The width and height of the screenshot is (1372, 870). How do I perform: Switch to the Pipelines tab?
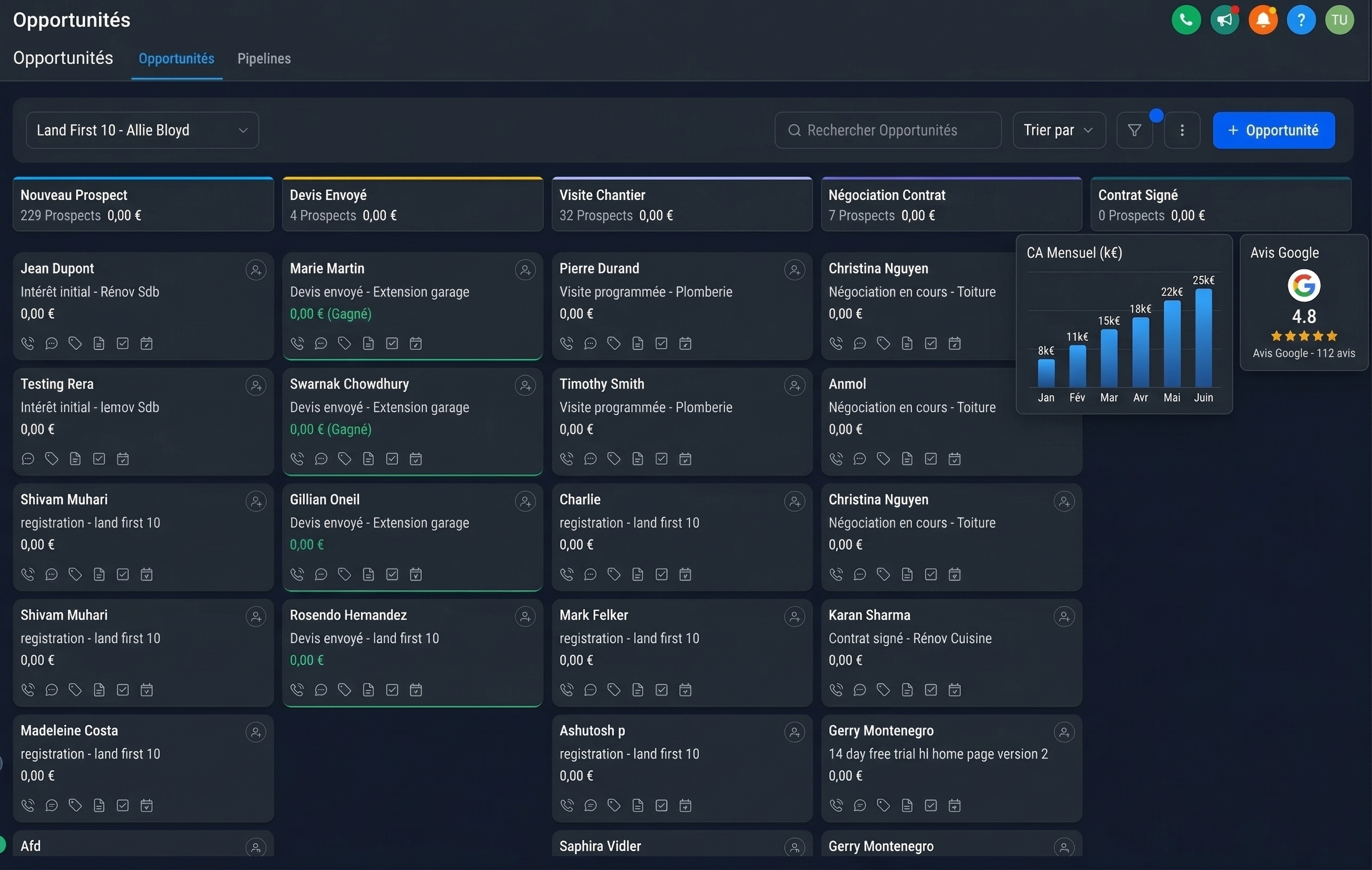264,59
